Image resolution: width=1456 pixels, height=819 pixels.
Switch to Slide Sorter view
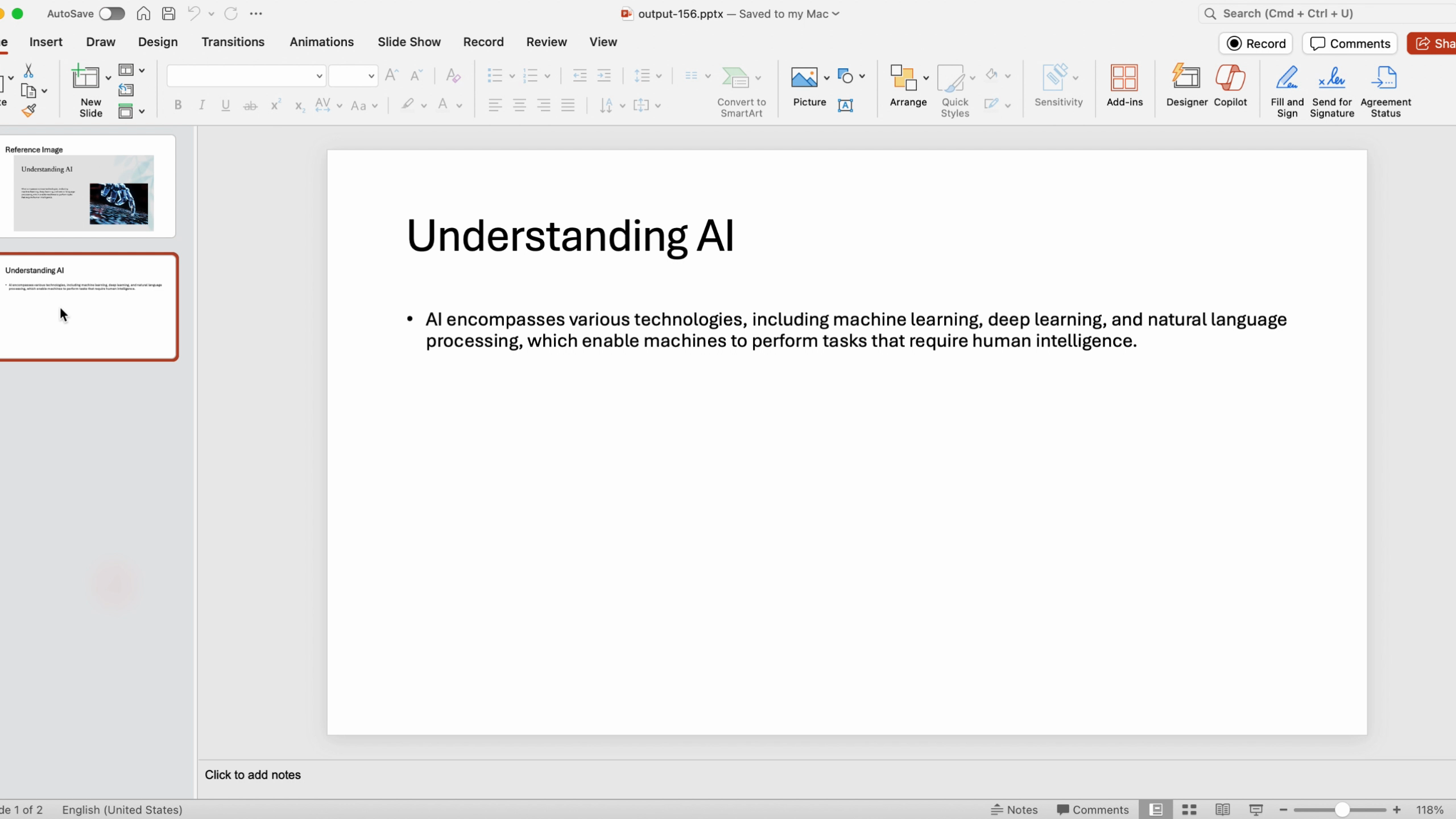(x=1189, y=809)
